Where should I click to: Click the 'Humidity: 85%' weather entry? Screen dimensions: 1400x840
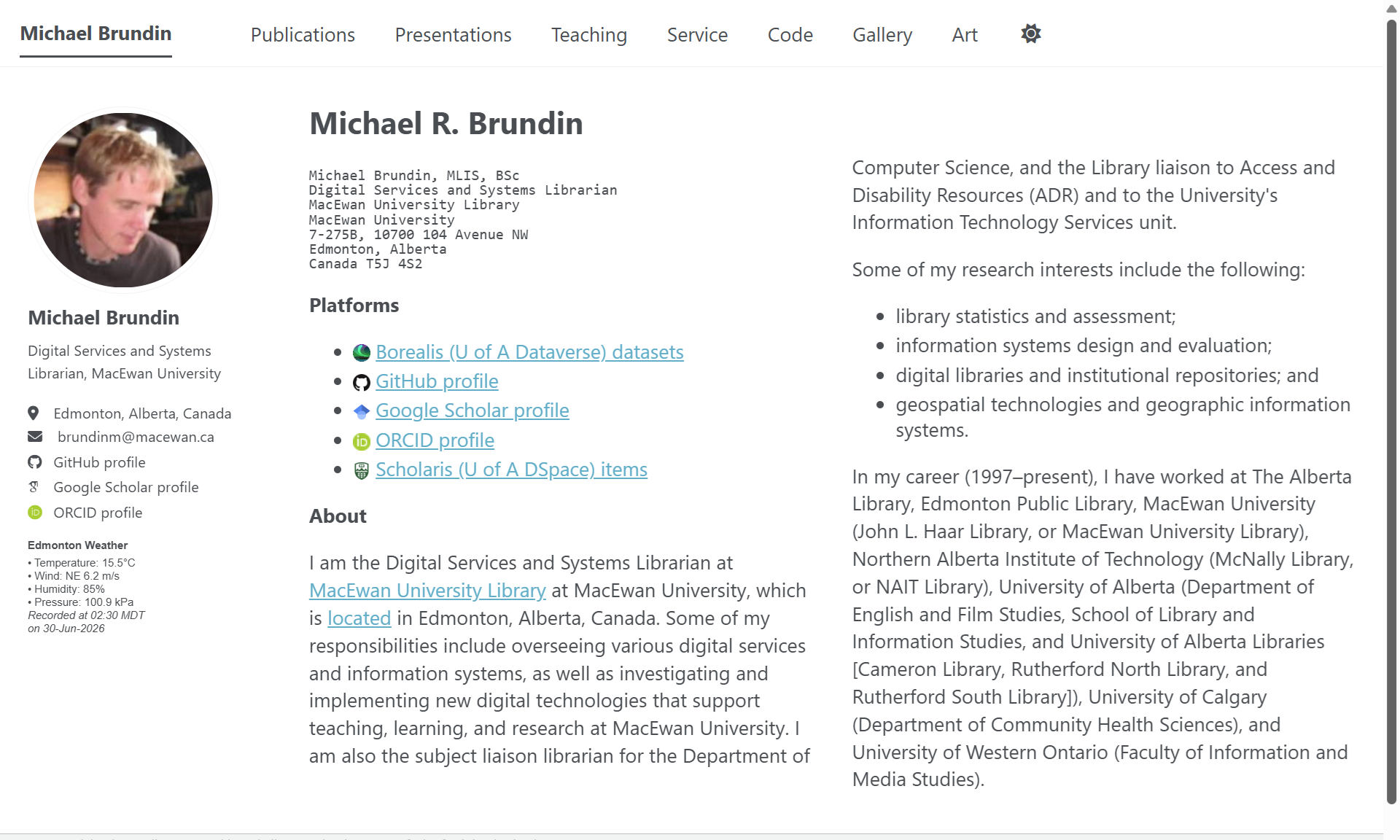[66, 589]
